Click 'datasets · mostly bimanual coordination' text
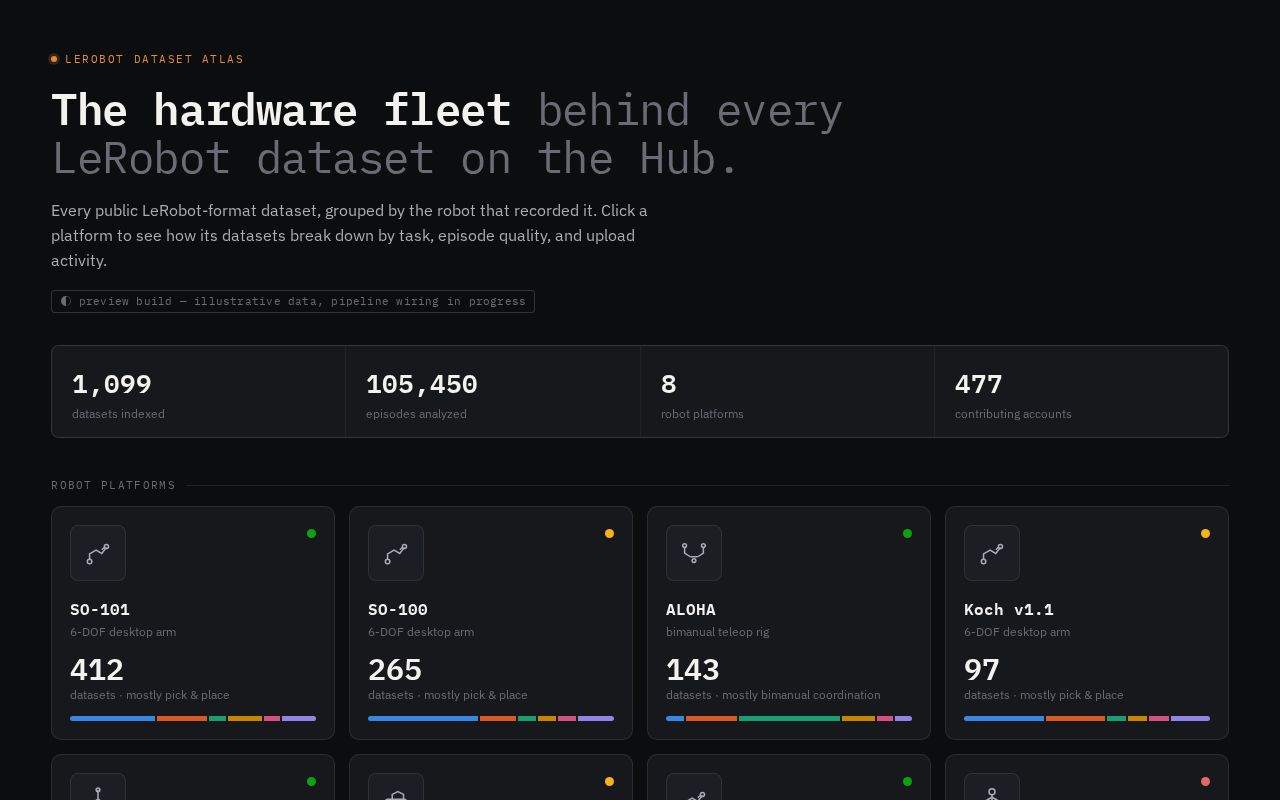Image resolution: width=1280 pixels, height=800 pixels. coord(773,695)
